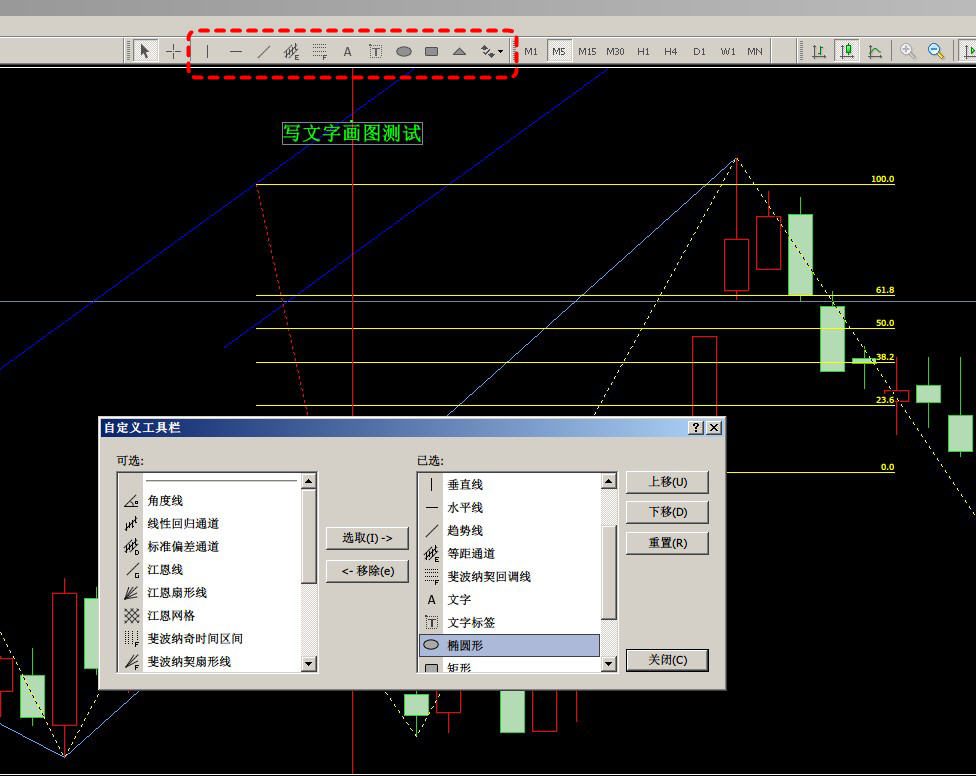Select the triangle shape tool in toolbar
Screen dimensions: 976x776
[x=459, y=52]
